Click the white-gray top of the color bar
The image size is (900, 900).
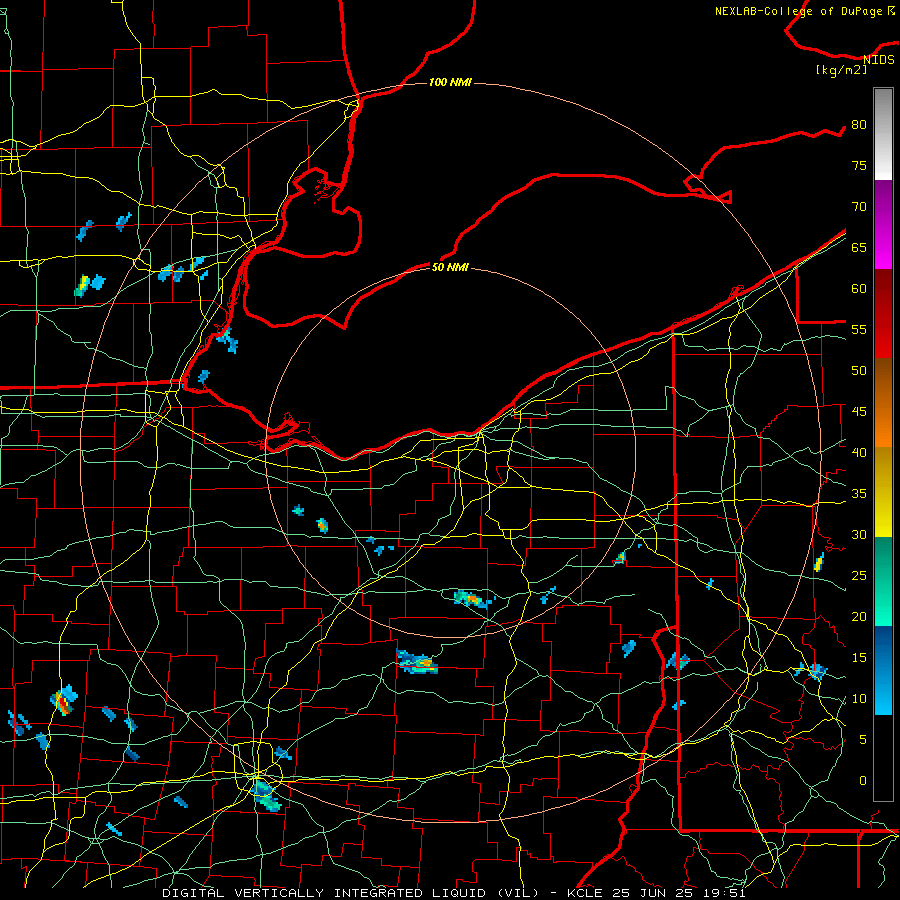point(883,134)
